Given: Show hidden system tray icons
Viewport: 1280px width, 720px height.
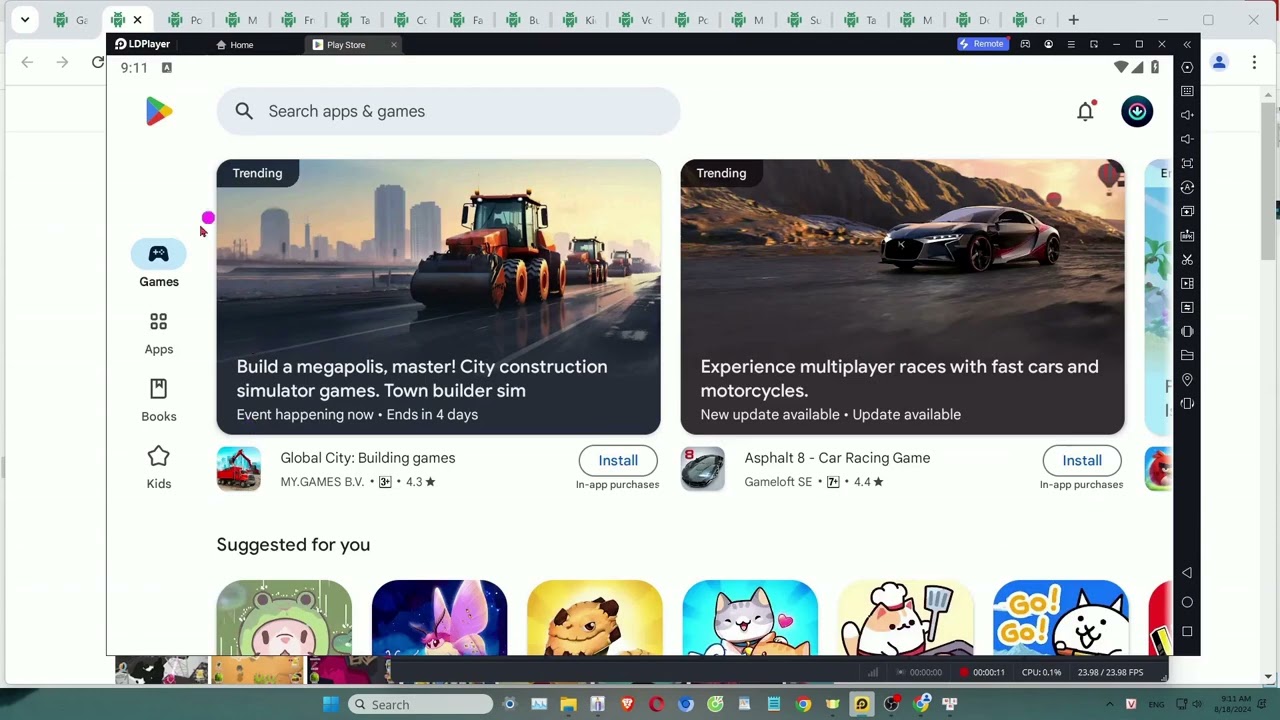Looking at the screenshot, I should click(1109, 704).
